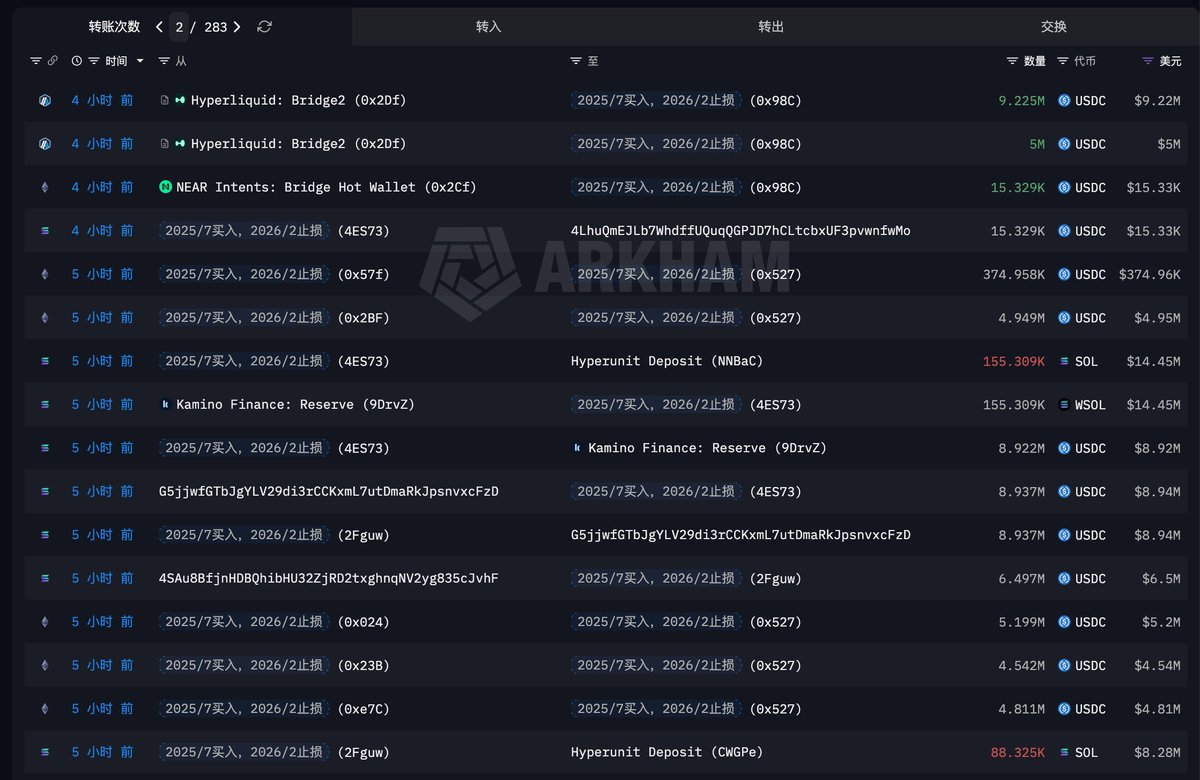Open the Hyperunit Deposit (NNBaC) recipient
The height and width of the screenshot is (780, 1200).
tap(667, 361)
